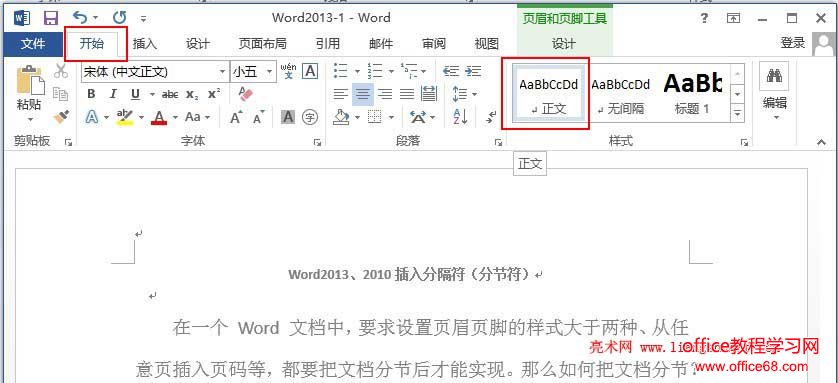Image resolution: width=838 pixels, height=383 pixels.
Task: Toggle Show/Hide paragraph marks
Action: coord(492,116)
